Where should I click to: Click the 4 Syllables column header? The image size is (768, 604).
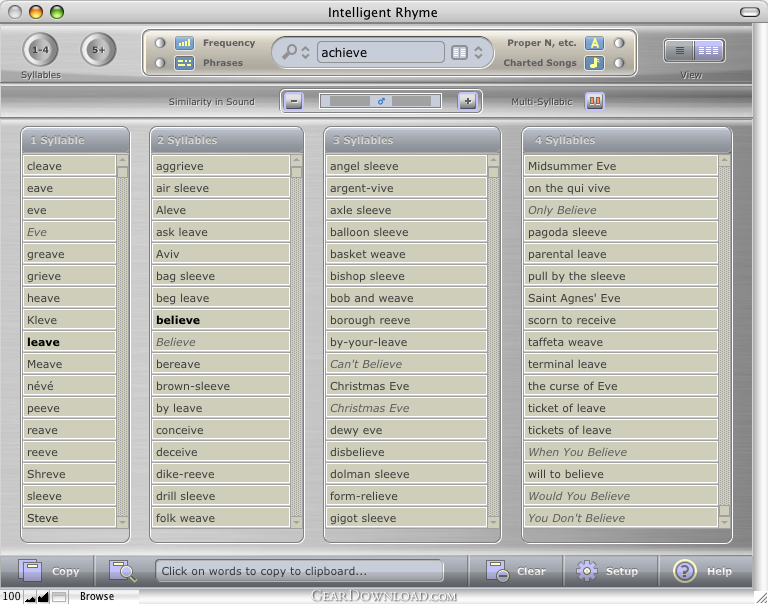626,140
